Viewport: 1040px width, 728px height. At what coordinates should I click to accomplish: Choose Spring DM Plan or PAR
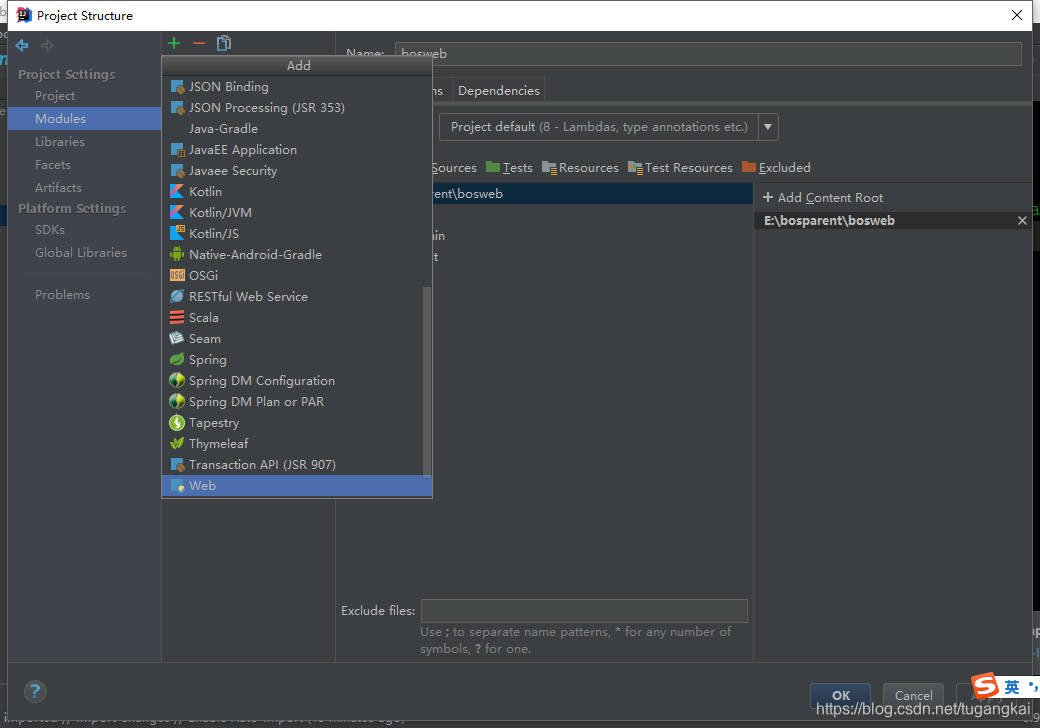point(292,402)
